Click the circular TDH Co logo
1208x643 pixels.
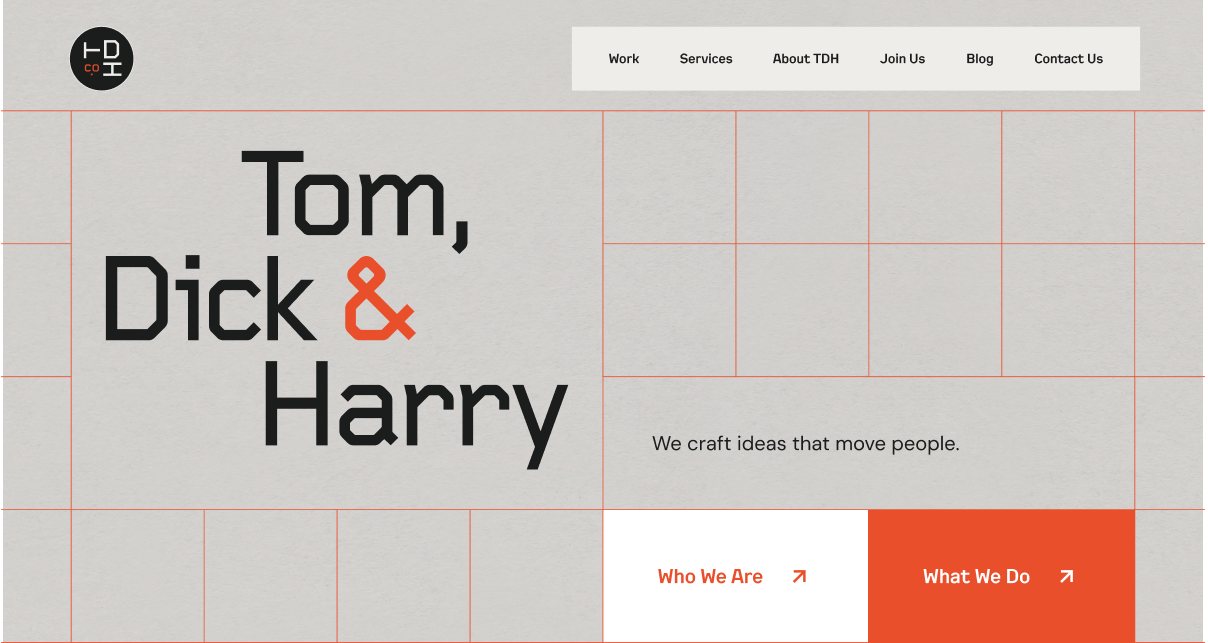coord(101,59)
